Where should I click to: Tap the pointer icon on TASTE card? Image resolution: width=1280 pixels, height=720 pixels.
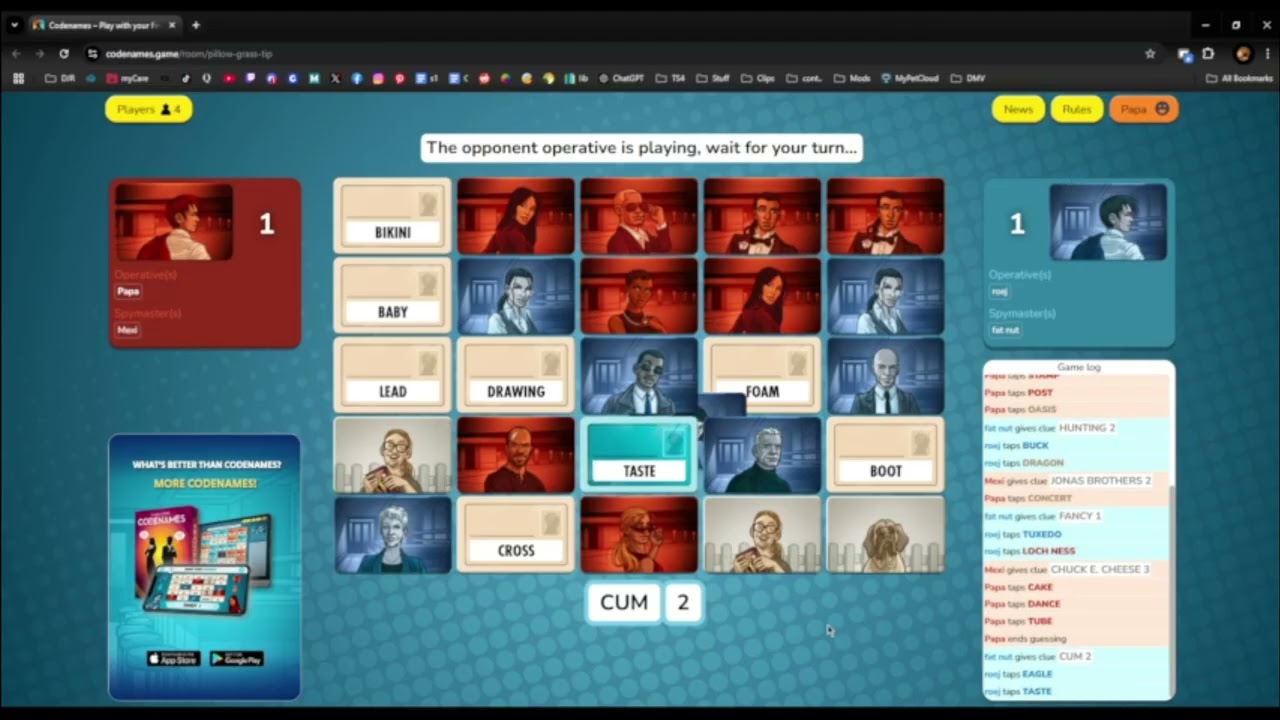click(x=674, y=444)
